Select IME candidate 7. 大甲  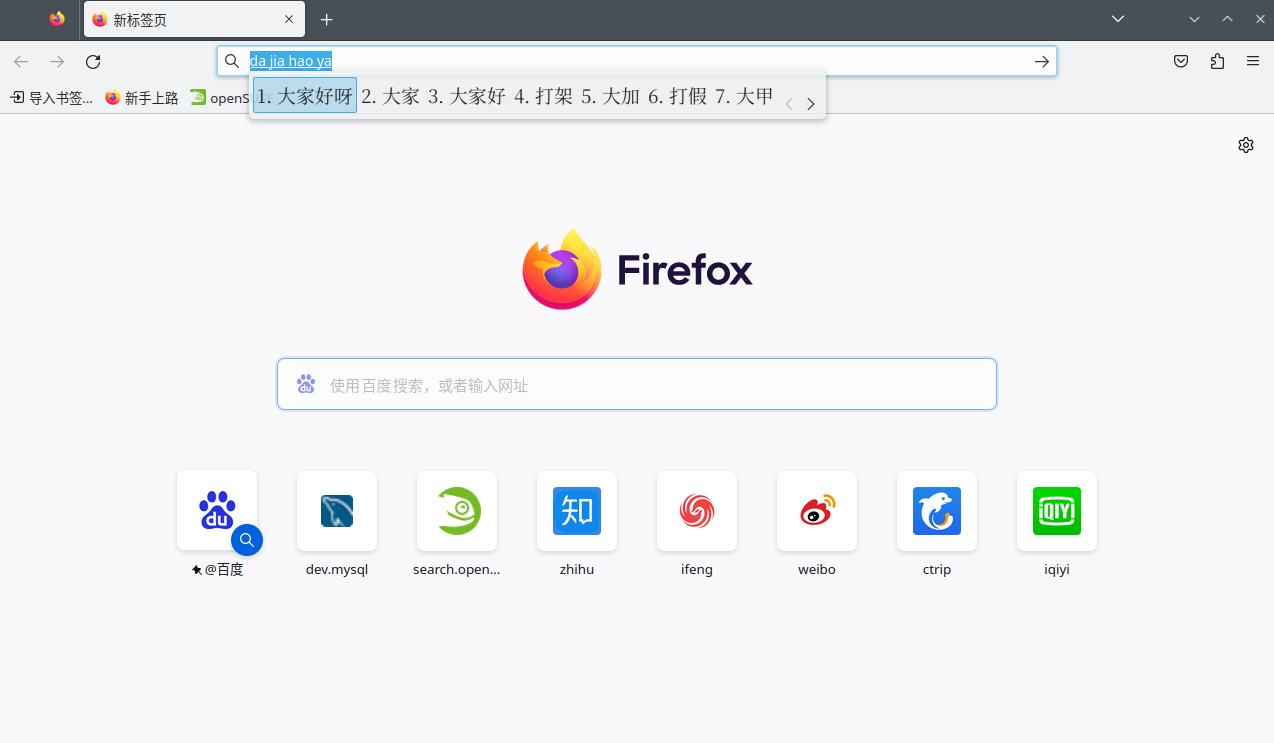744,96
